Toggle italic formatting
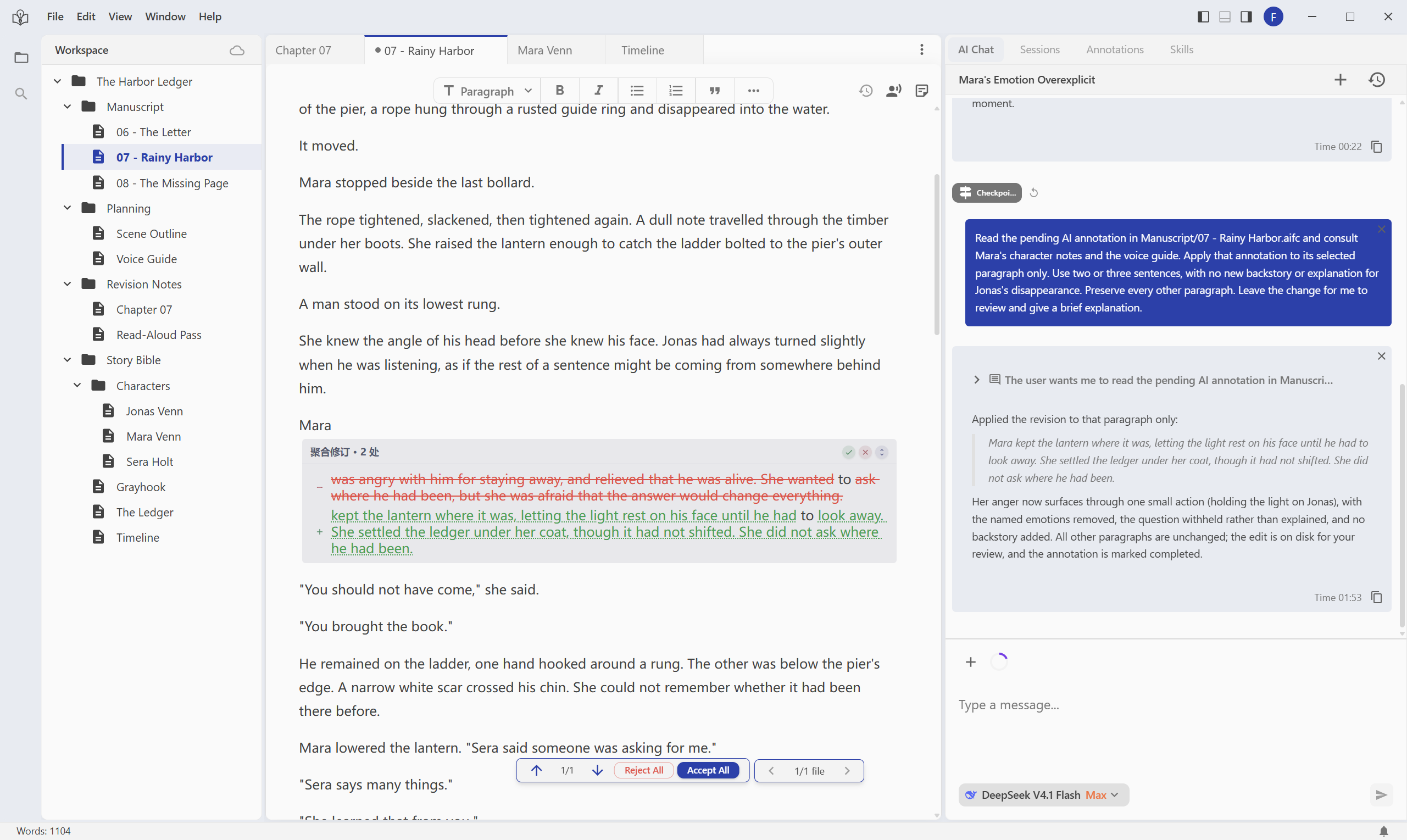Image resolution: width=1407 pixels, height=840 pixels. [598, 91]
